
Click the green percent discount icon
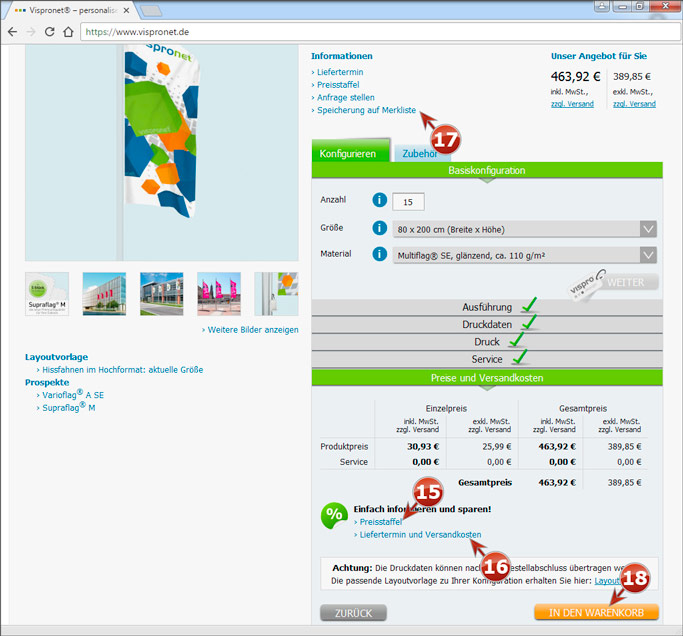point(334,515)
